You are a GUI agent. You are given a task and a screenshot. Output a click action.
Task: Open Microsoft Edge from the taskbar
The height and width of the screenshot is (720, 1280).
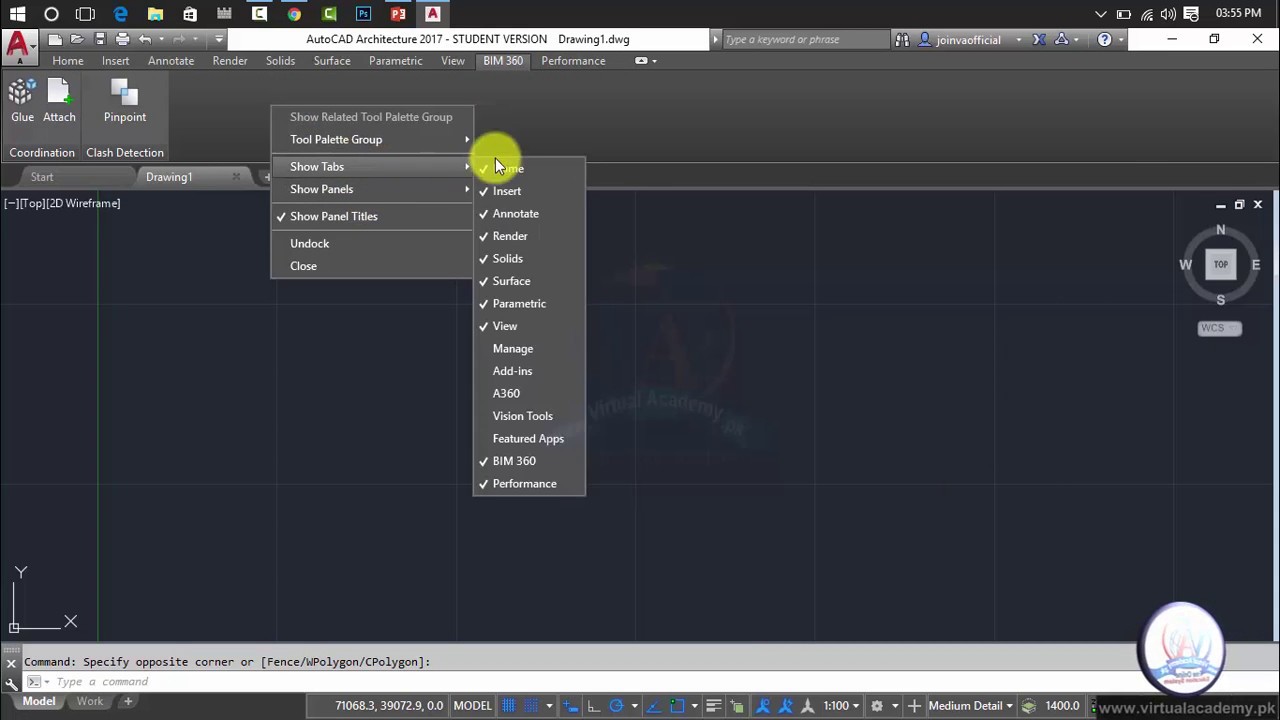(x=120, y=14)
